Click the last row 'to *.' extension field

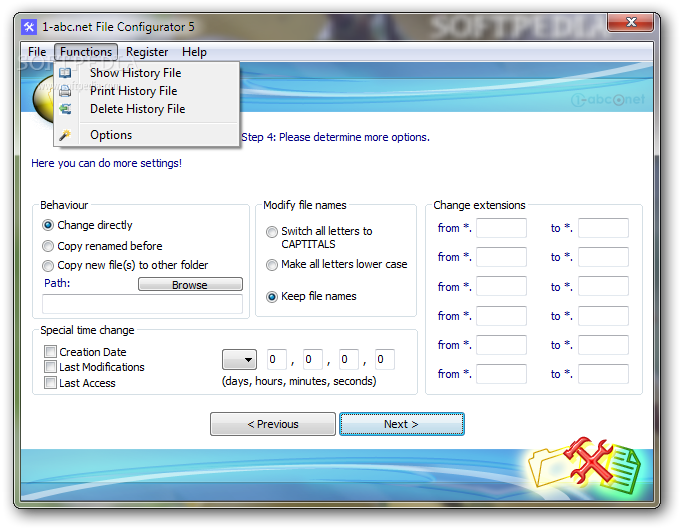[603, 374]
